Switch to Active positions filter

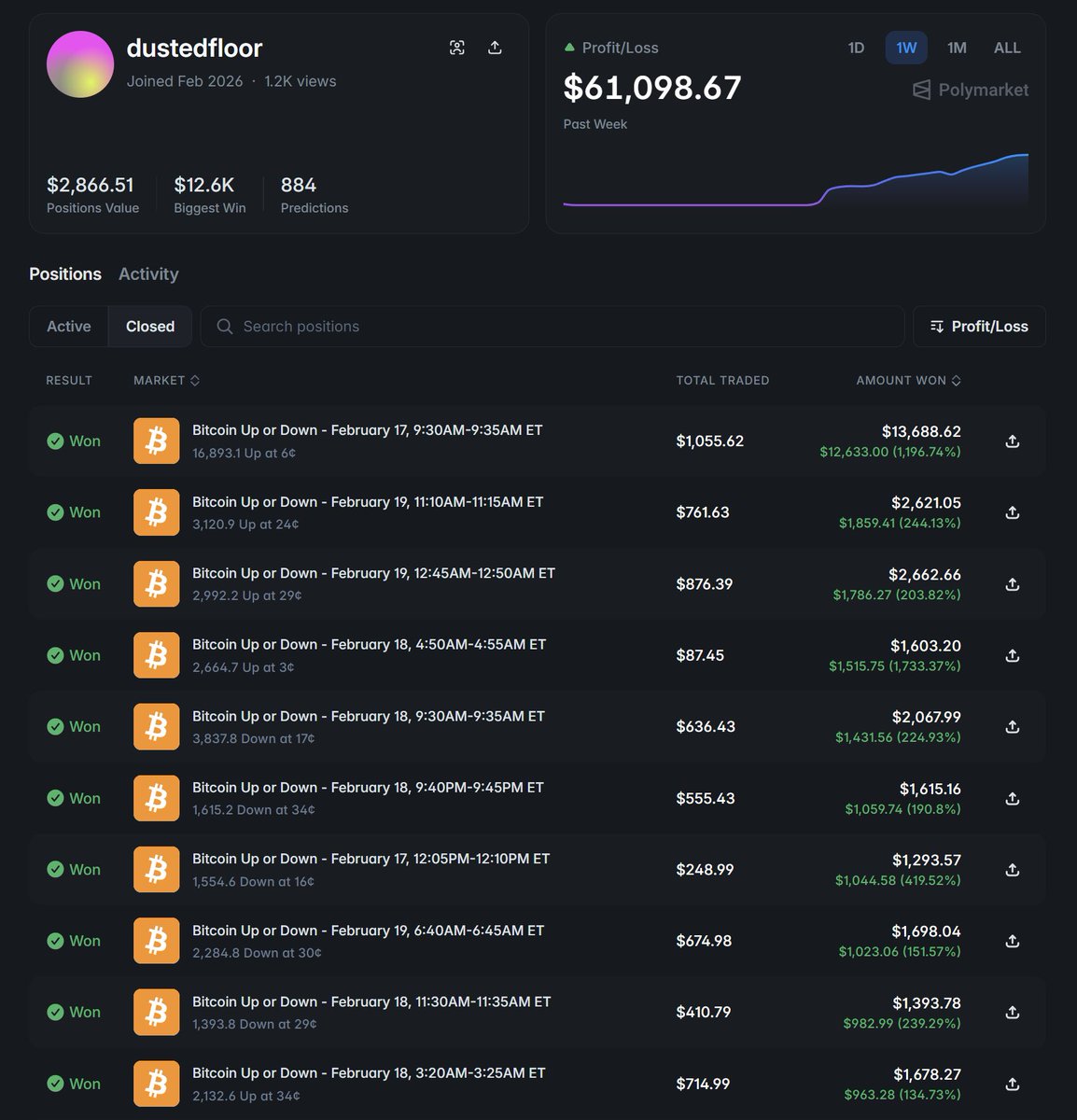69,327
